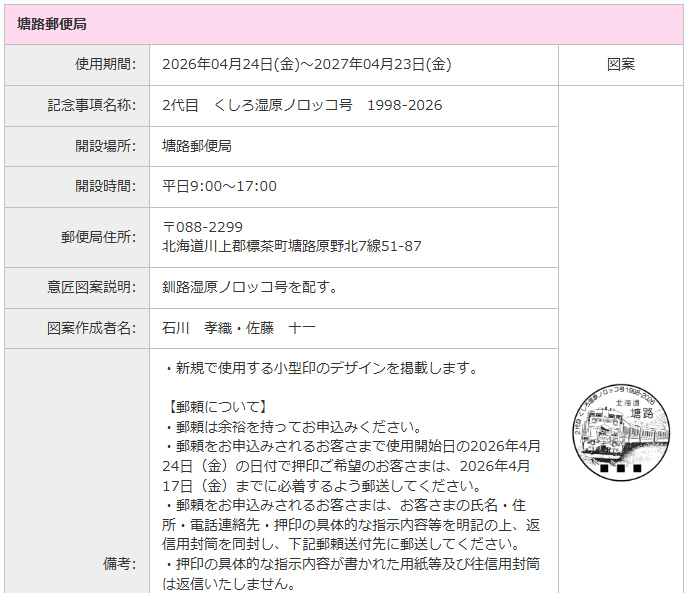Click the postal code 〒088-2299

pyautogui.click(x=202, y=227)
